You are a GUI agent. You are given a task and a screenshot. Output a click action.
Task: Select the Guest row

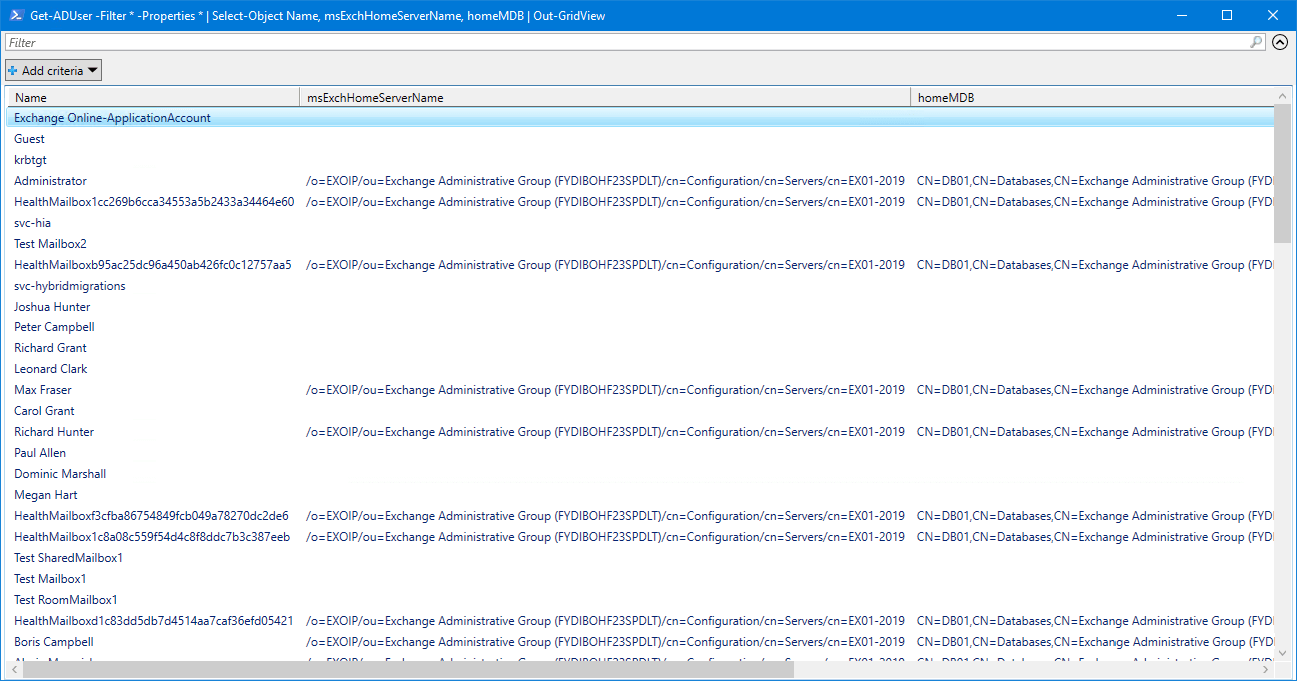(x=640, y=139)
